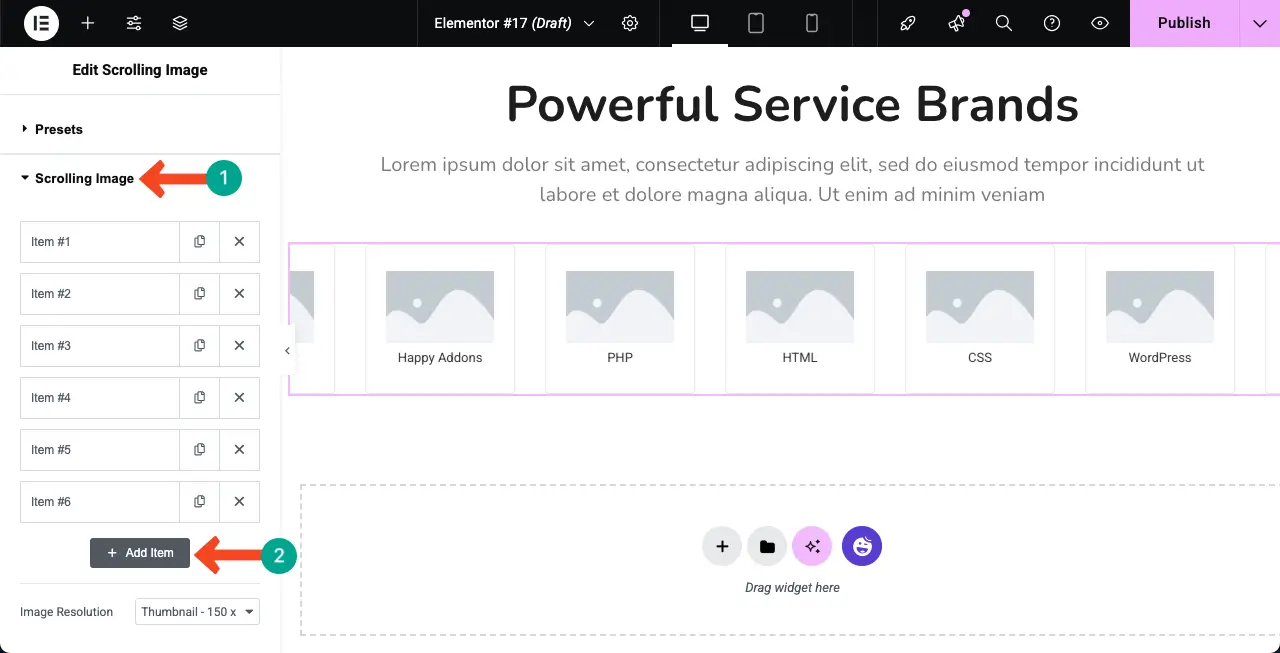Select the Powerful Service Brands heading
Screen dimensions: 1280x653
[x=792, y=104]
